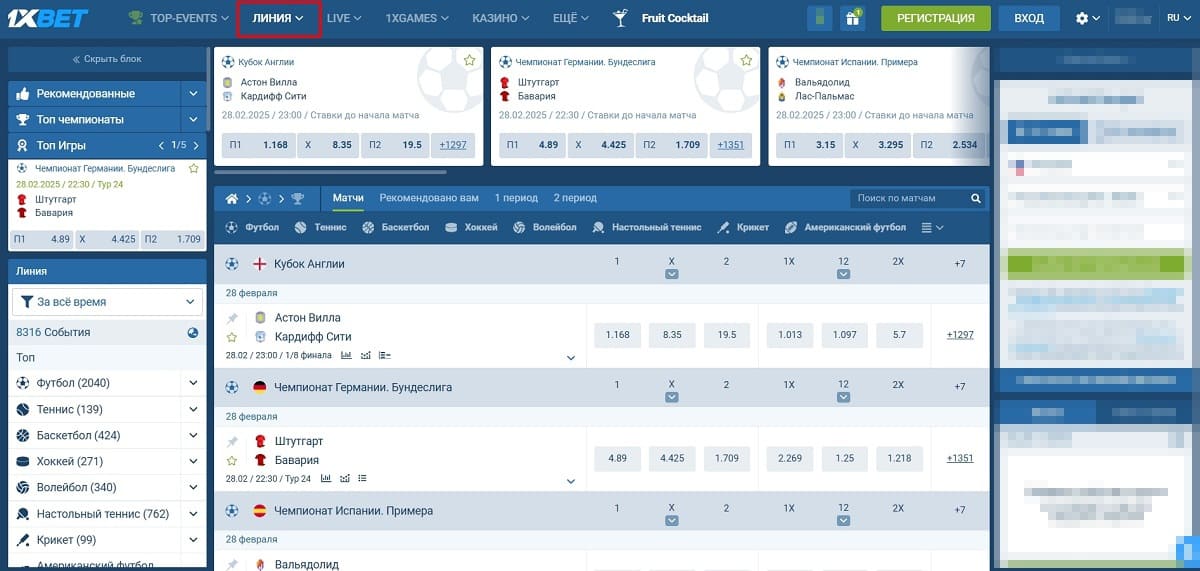Open the 1XGAMES menu
The width and height of the screenshot is (1200, 571).
417,18
